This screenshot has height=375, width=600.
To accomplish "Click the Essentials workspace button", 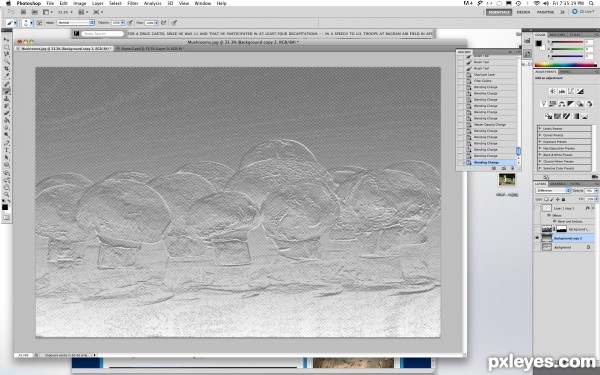I will [499, 12].
